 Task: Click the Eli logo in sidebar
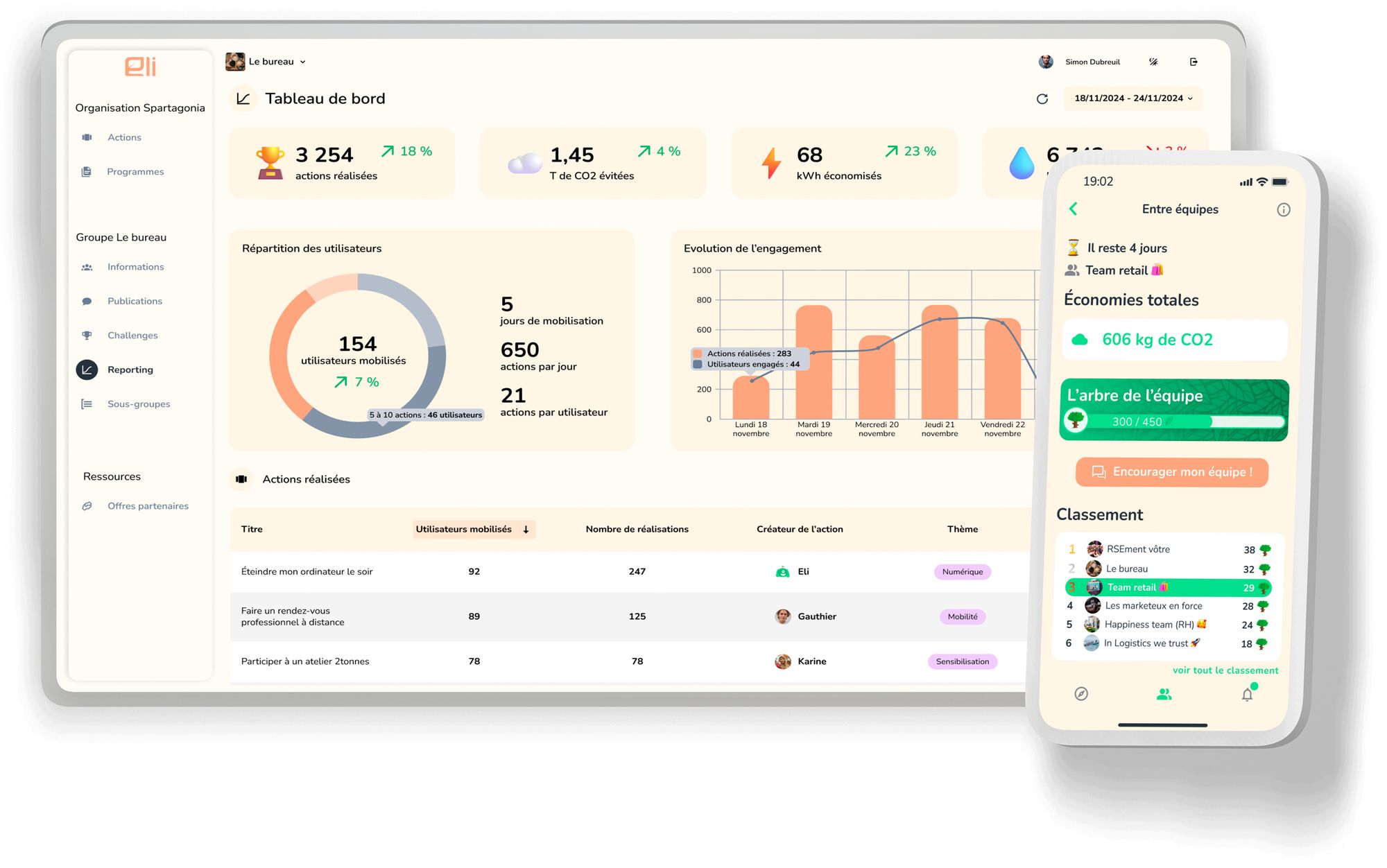[x=140, y=67]
